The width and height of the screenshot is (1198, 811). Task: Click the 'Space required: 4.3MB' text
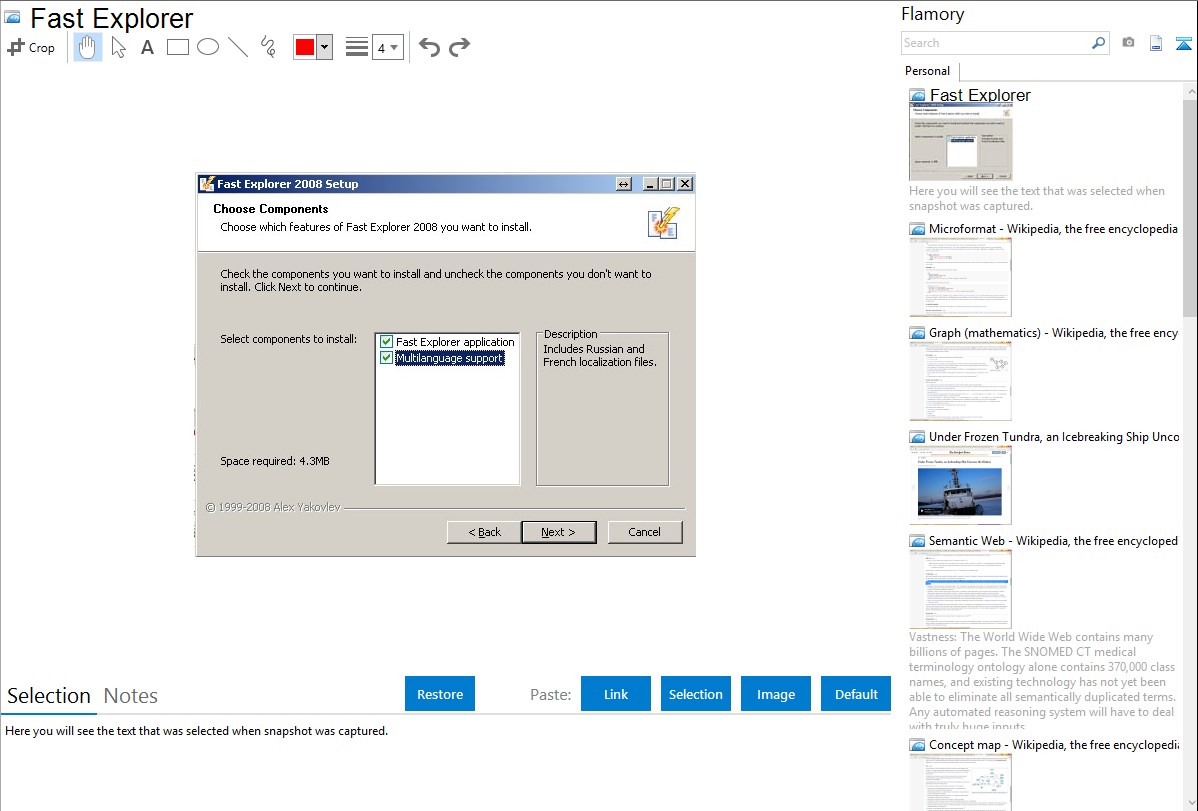point(275,462)
